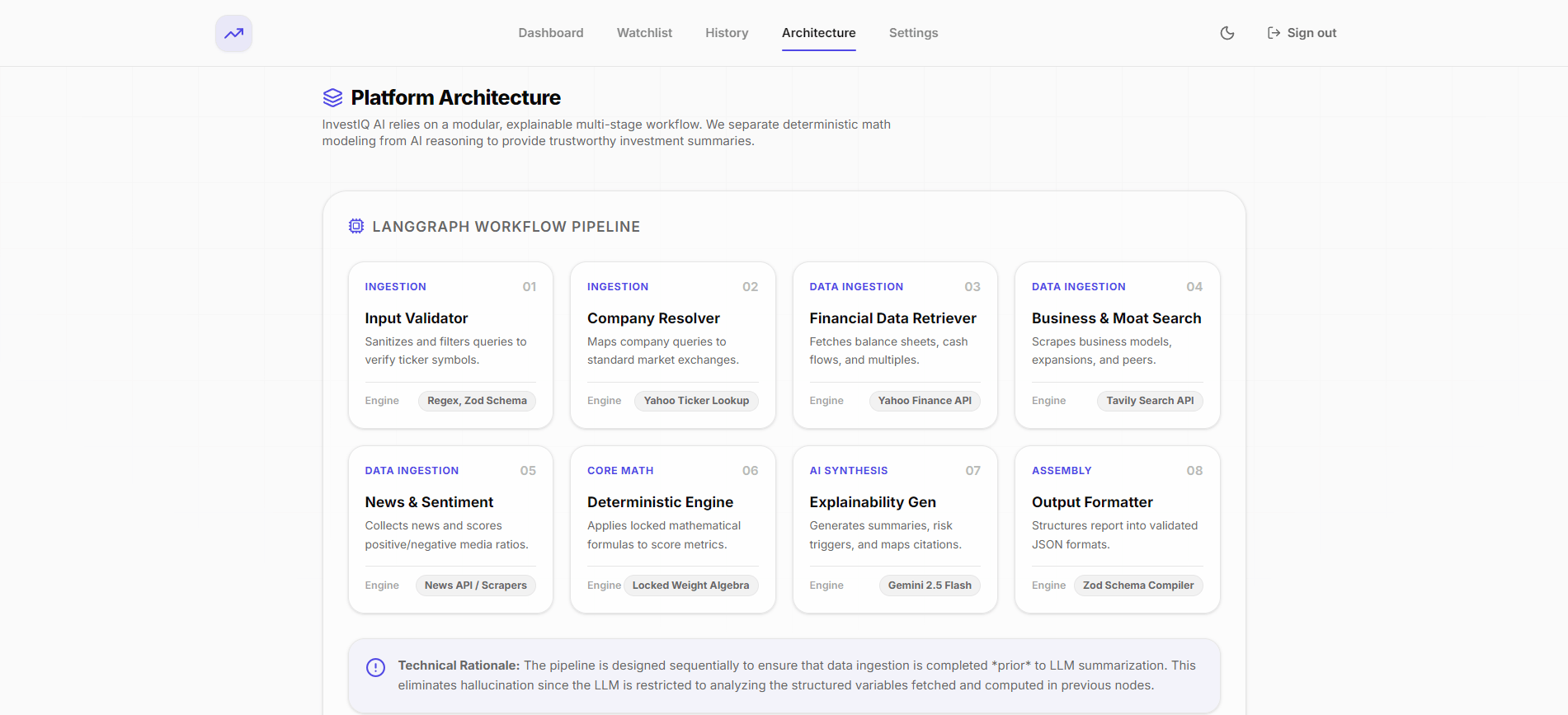Click the Yahoo Ticker Lookup engine badge
1568x715 pixels.
coord(696,401)
